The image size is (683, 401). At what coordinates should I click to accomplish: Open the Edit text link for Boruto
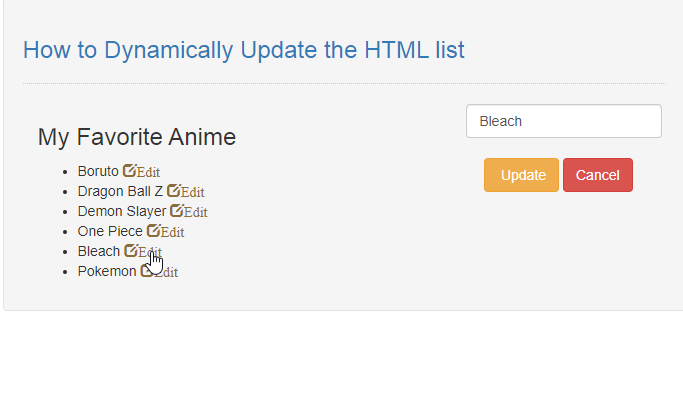(148, 172)
